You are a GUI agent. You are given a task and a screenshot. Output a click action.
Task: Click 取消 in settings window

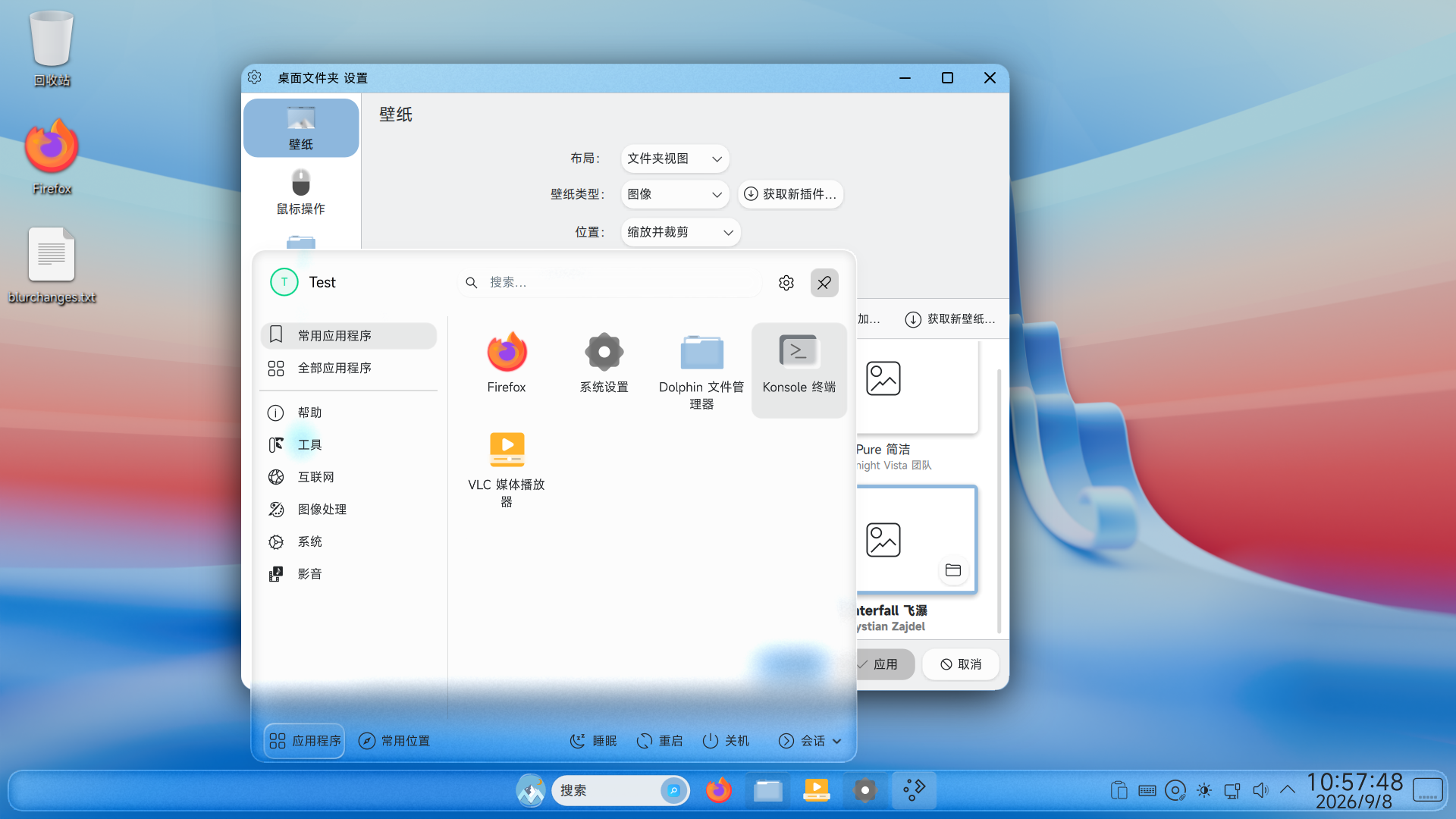pyautogui.click(x=961, y=664)
